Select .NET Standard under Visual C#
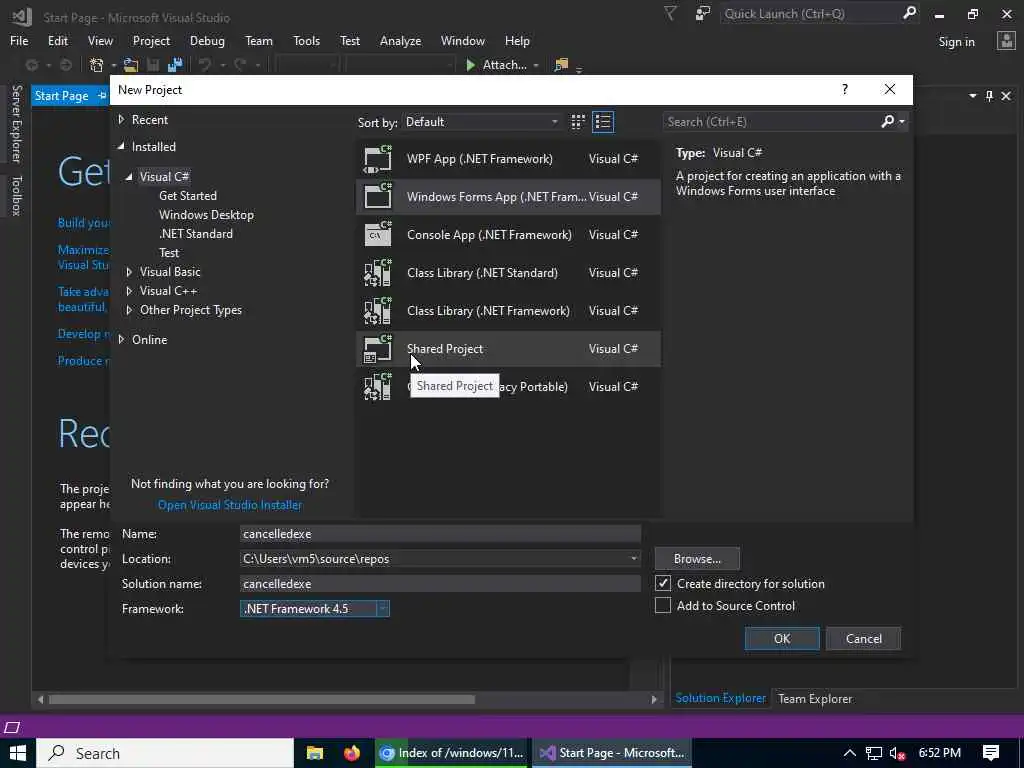1024x768 pixels. pos(195,233)
